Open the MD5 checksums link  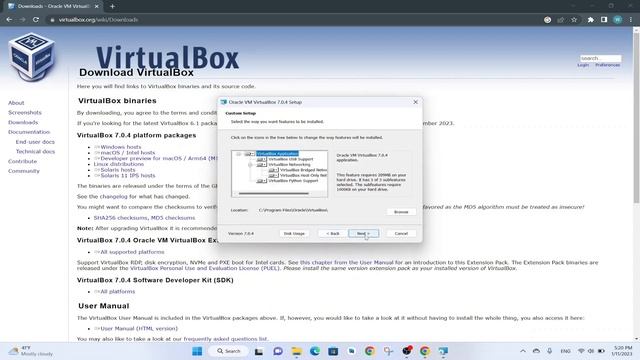tap(173, 218)
